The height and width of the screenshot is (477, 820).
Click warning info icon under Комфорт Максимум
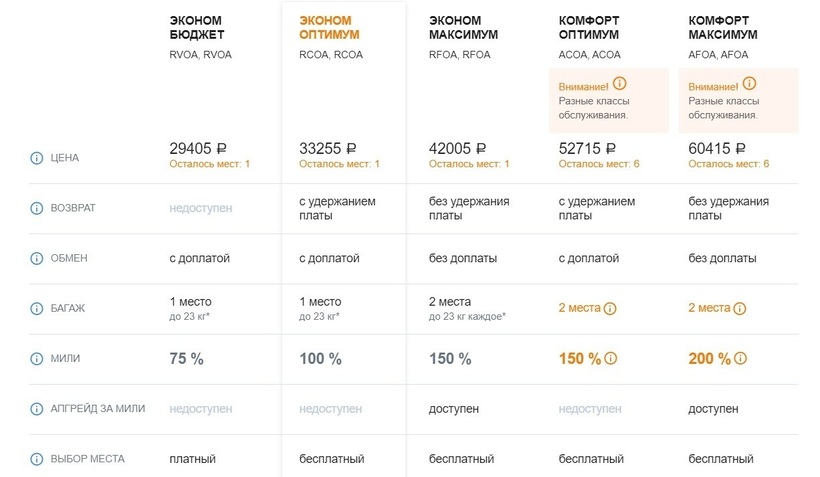point(749,84)
